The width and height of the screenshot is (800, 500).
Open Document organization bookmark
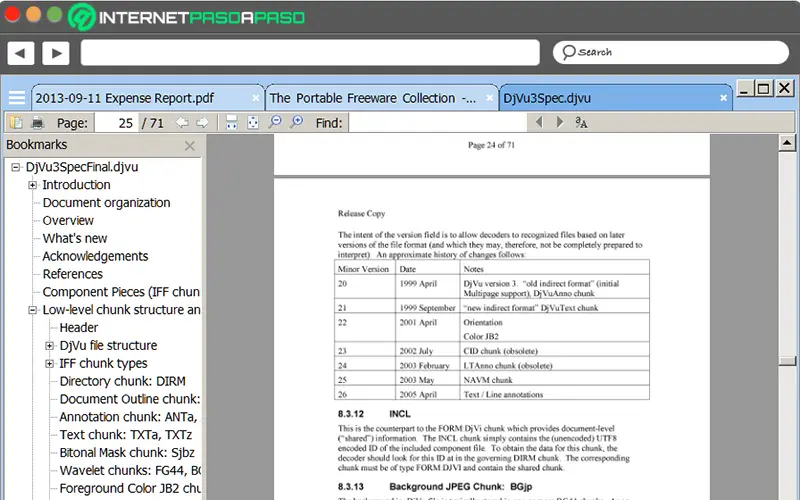[106, 203]
